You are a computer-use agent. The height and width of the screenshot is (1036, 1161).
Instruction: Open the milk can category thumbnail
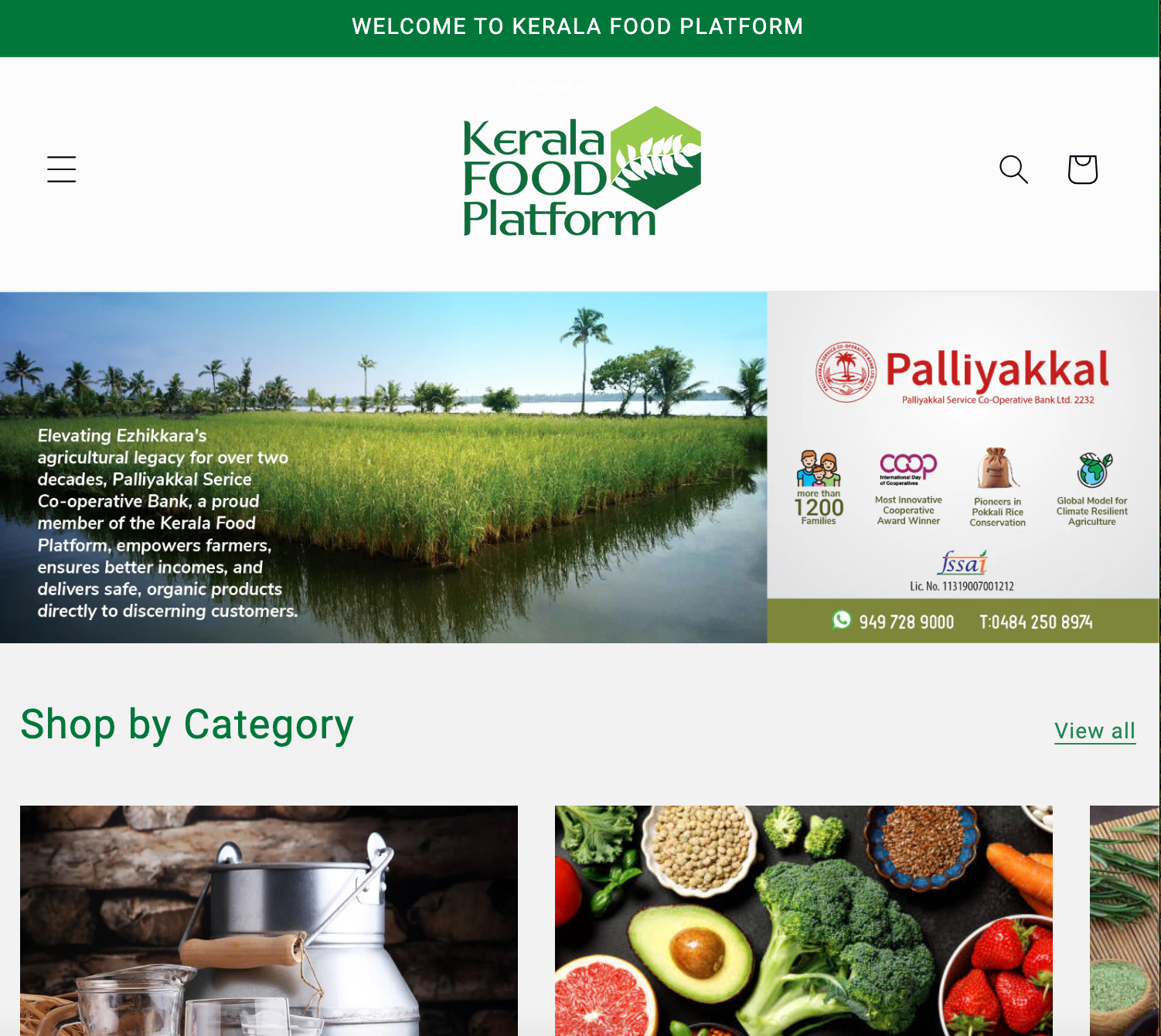coord(269,921)
